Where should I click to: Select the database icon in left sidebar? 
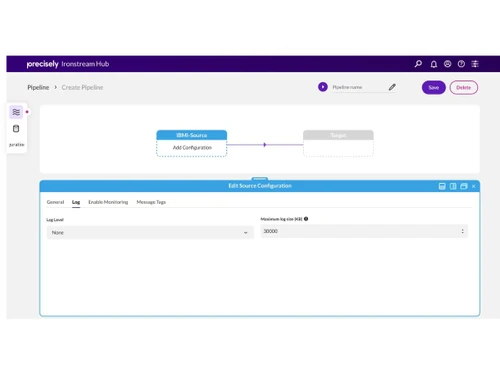tap(16, 129)
